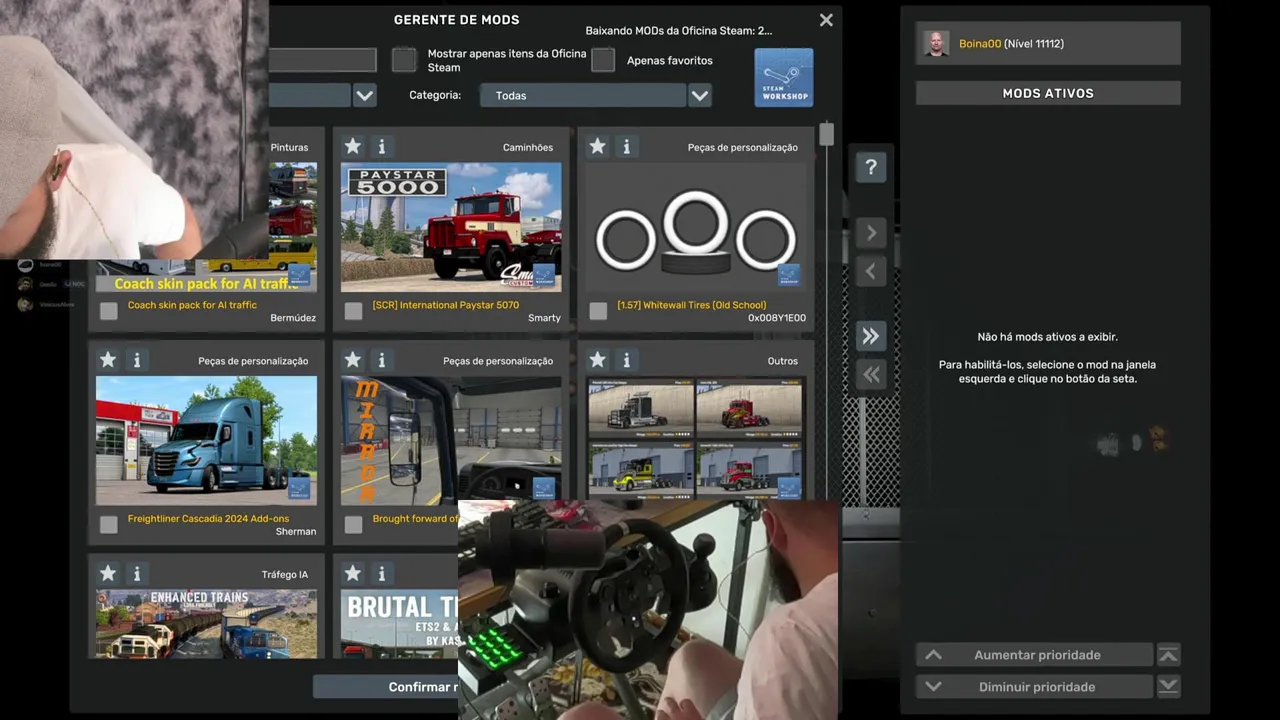Image resolution: width=1280 pixels, height=720 pixels.
Task: Select Enhanced Trains thumbnail
Action: [206, 624]
